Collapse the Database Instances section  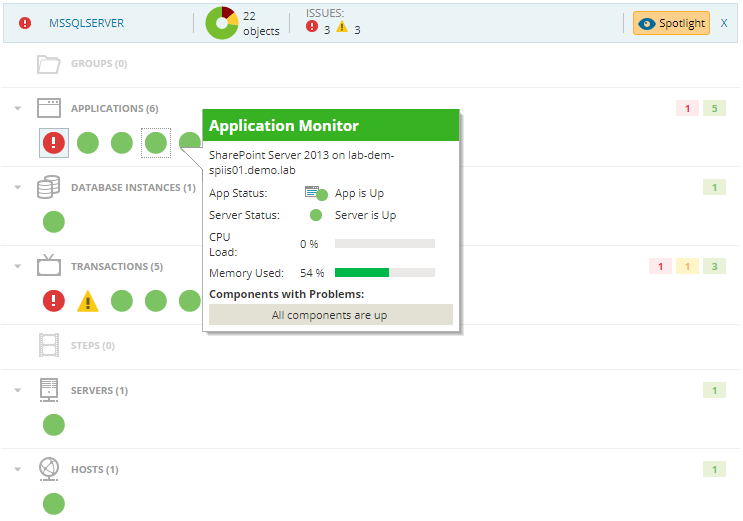(x=18, y=188)
